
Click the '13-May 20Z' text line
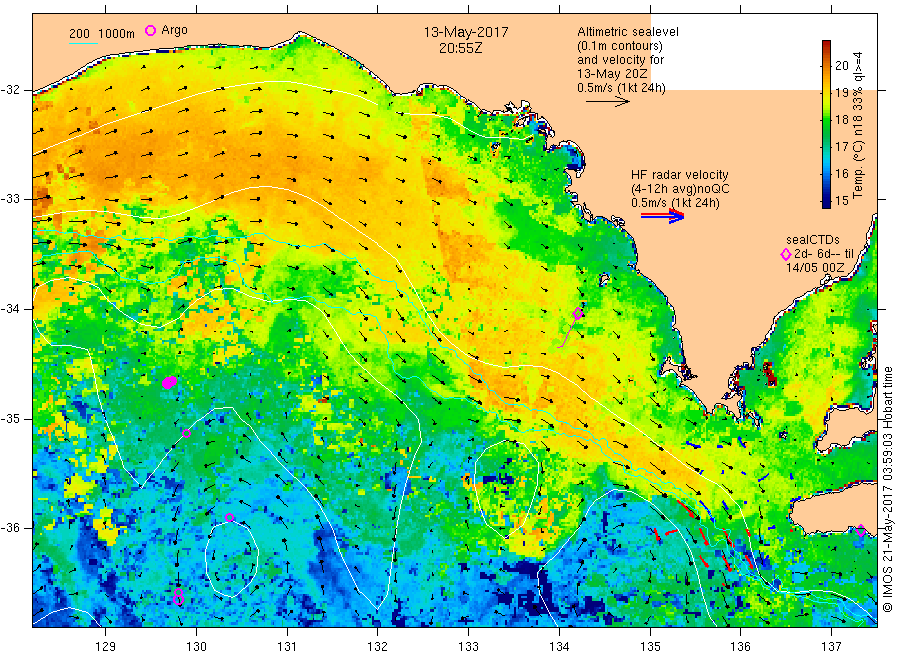(612, 74)
